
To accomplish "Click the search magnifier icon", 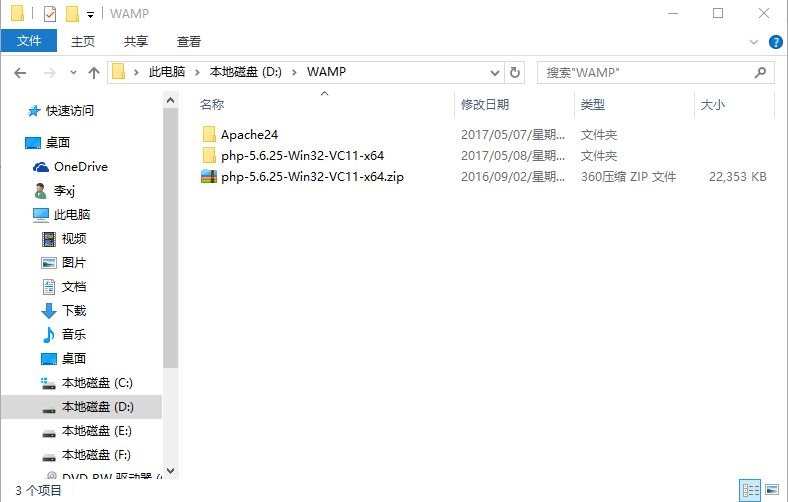I will tap(760, 73).
